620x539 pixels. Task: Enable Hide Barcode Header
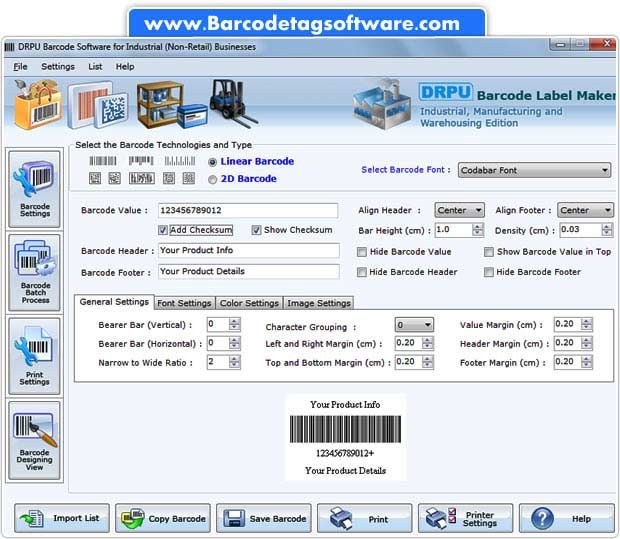[x=361, y=272]
